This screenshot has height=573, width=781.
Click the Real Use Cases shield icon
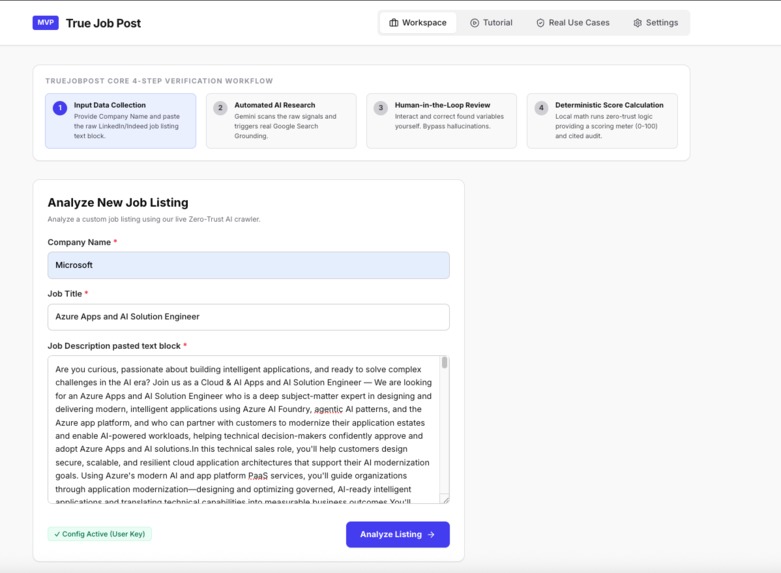click(540, 23)
